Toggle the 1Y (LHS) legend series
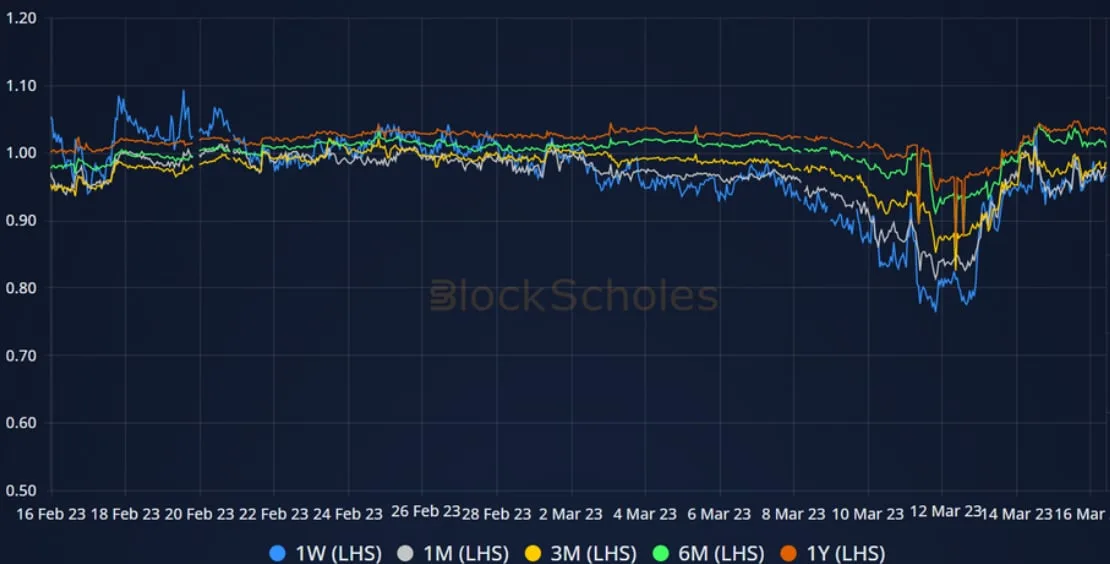Image resolution: width=1110 pixels, height=564 pixels. coord(832,553)
